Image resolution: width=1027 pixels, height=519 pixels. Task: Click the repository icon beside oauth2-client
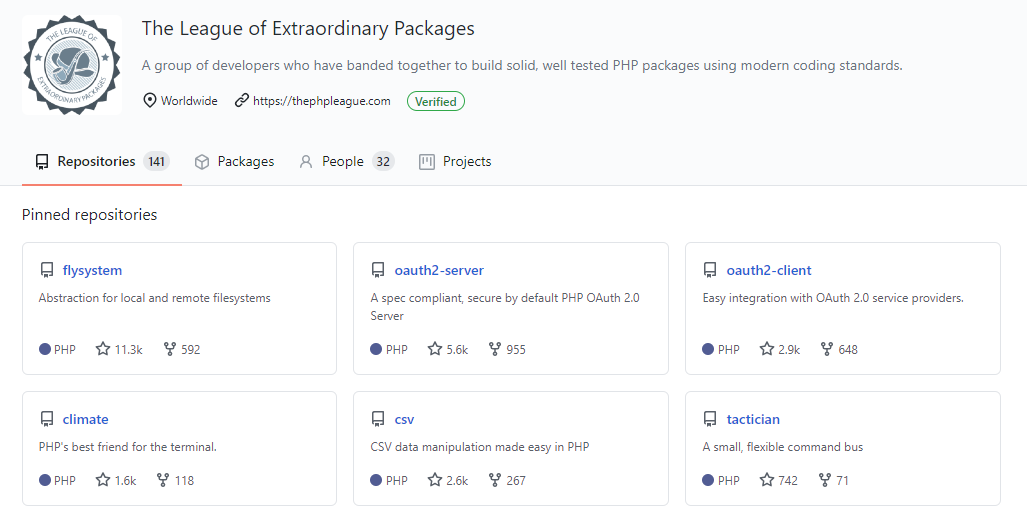point(710,270)
